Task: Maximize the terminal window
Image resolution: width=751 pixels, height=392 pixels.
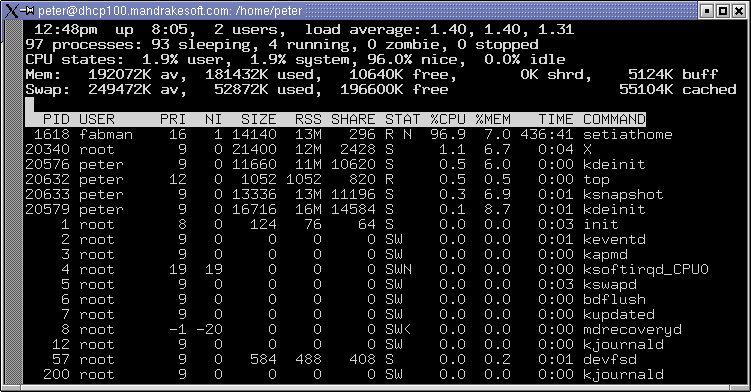Action: click(x=723, y=11)
